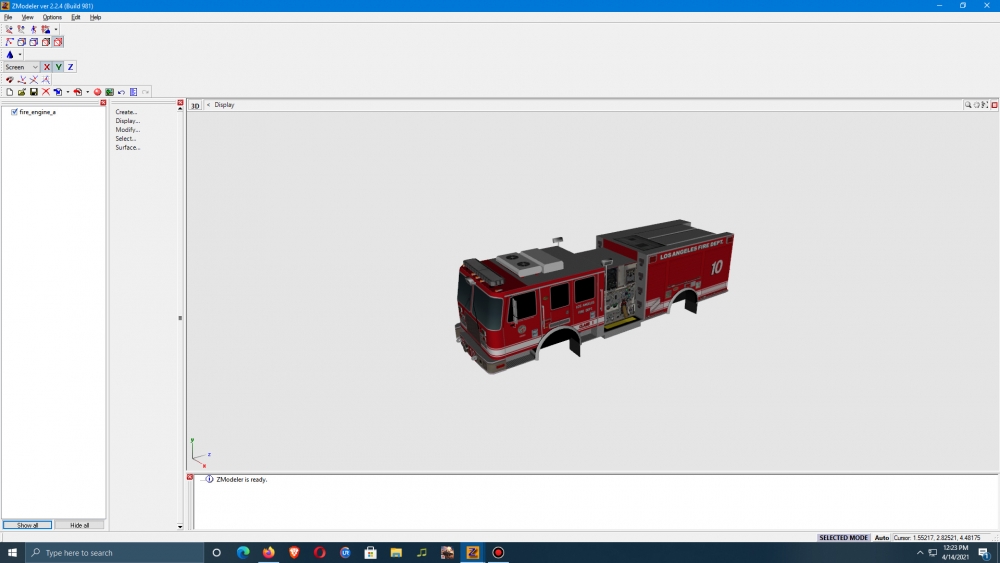Screen dimensions: 1000x563
Task: Open the View menu
Action: (27, 17)
